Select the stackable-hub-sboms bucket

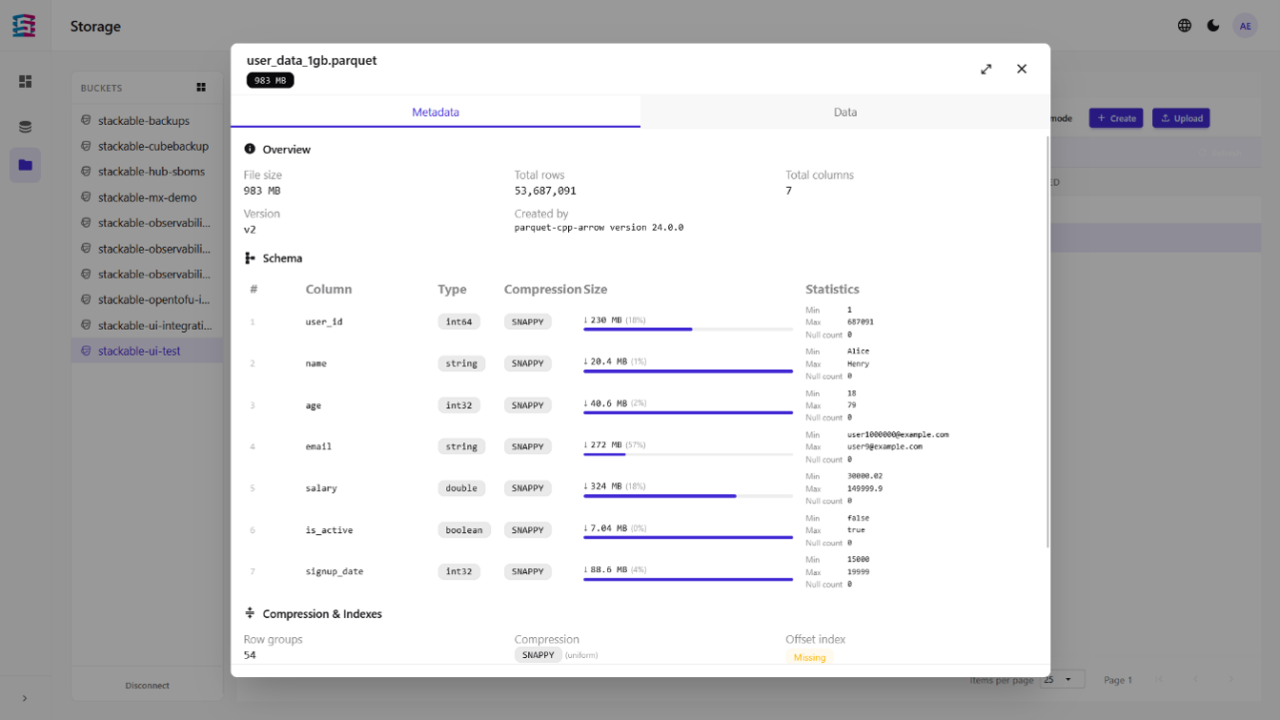[x=148, y=172]
